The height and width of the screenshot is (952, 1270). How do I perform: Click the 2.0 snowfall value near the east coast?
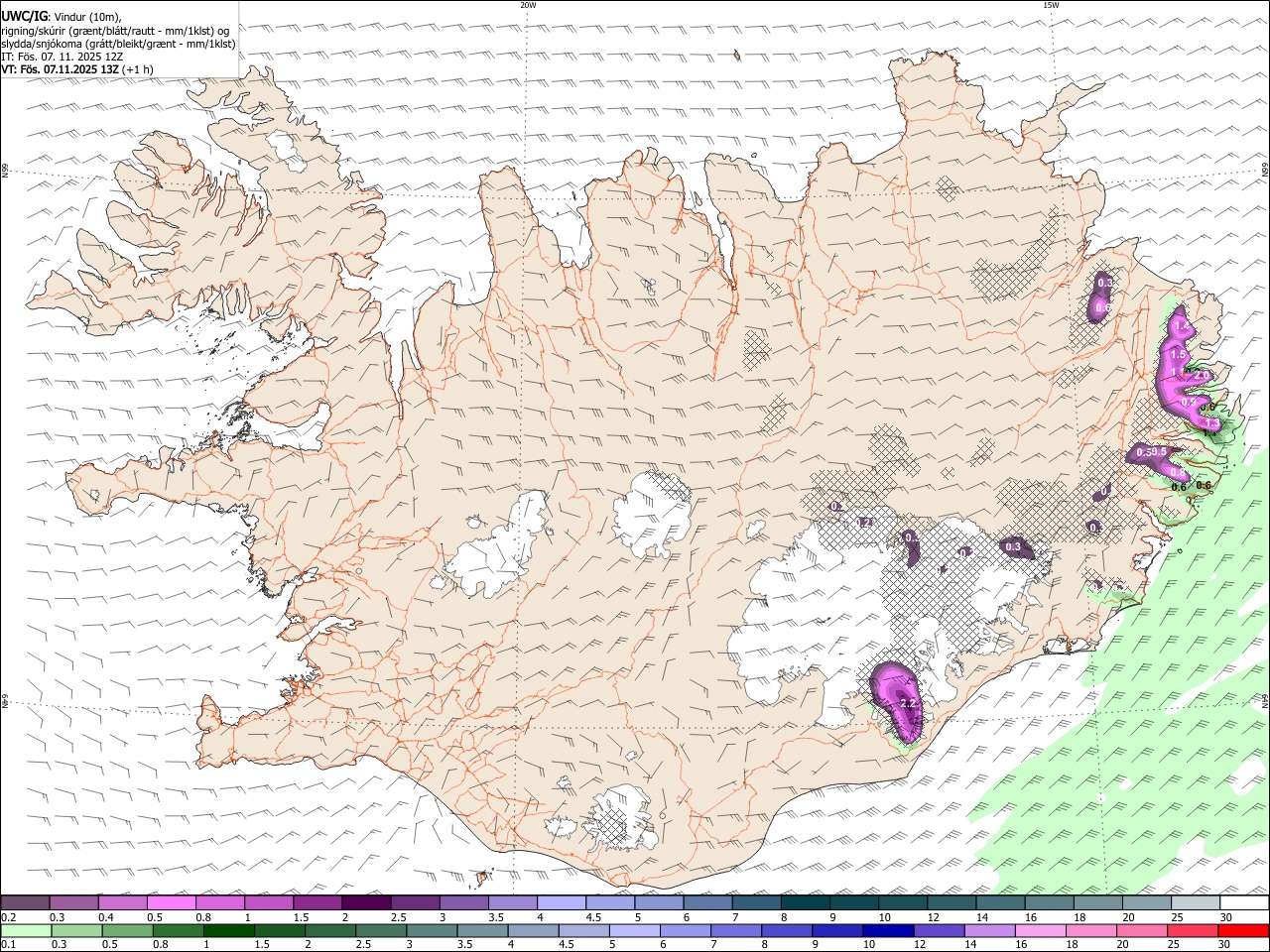(x=1200, y=376)
